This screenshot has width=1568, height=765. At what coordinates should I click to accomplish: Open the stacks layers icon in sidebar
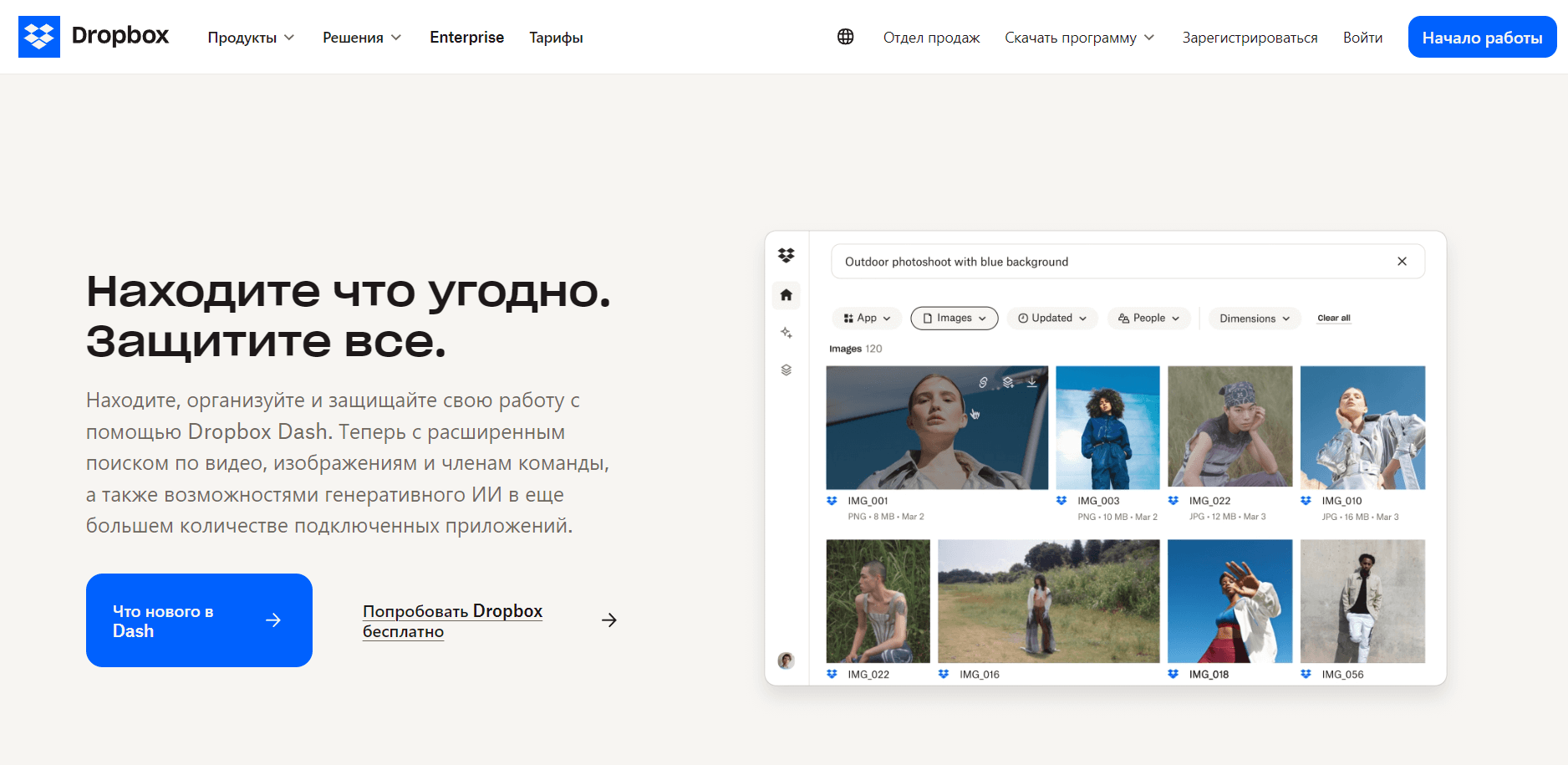point(787,370)
